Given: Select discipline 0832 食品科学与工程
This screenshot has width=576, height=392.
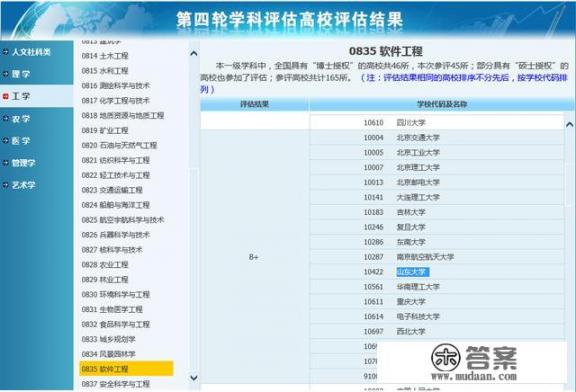Looking at the screenshot, I should 116,324.
